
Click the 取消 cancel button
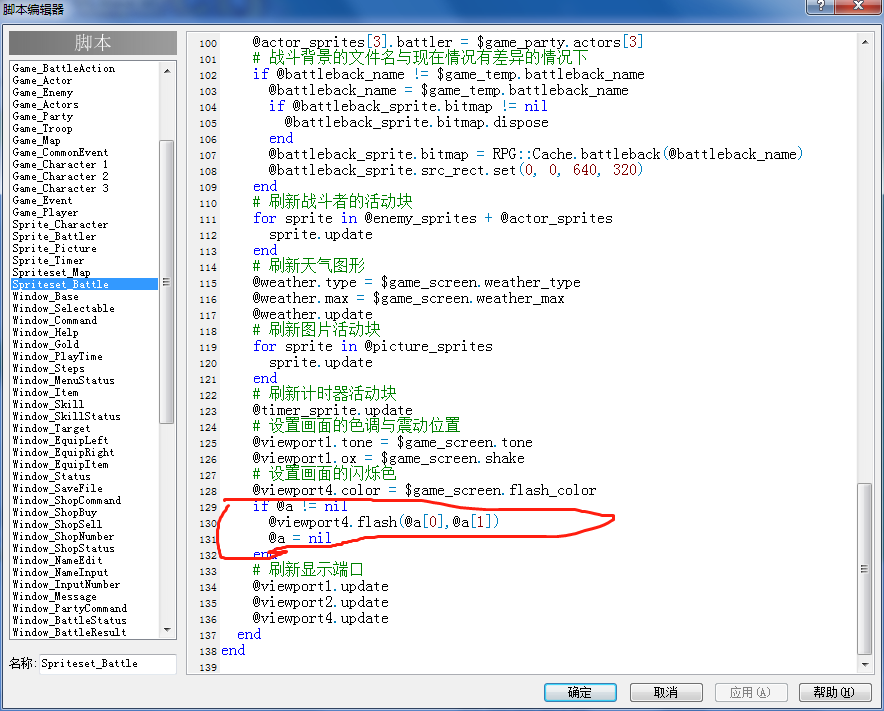(666, 692)
